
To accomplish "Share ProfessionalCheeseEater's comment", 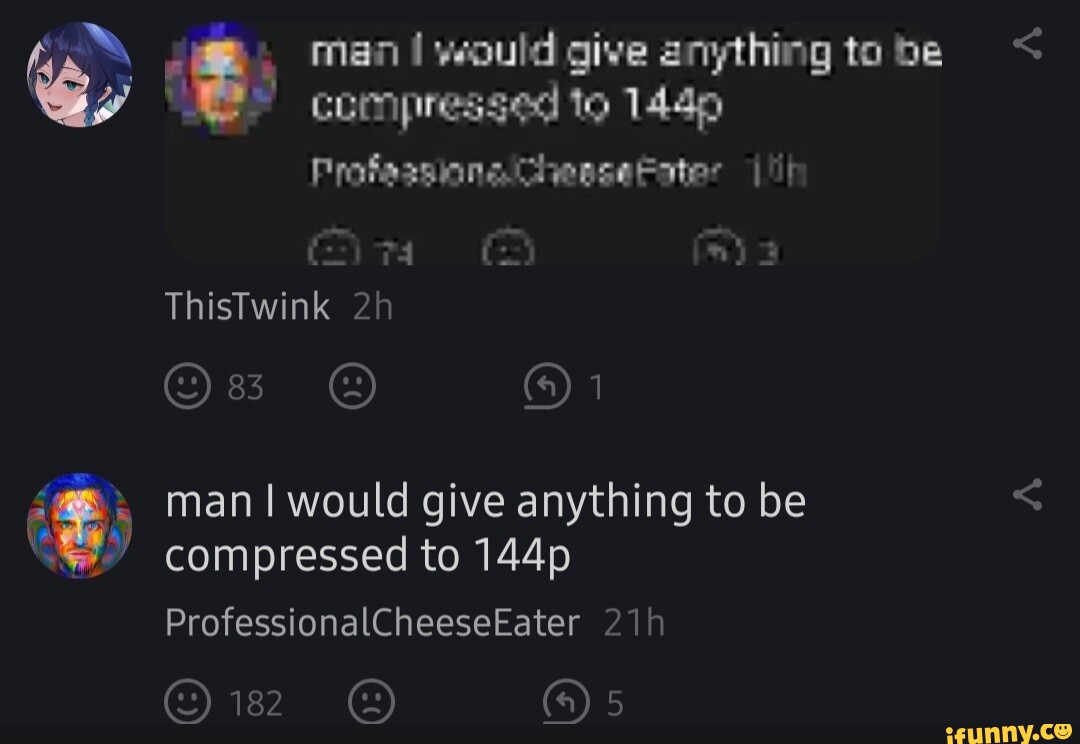I will tap(1028, 494).
